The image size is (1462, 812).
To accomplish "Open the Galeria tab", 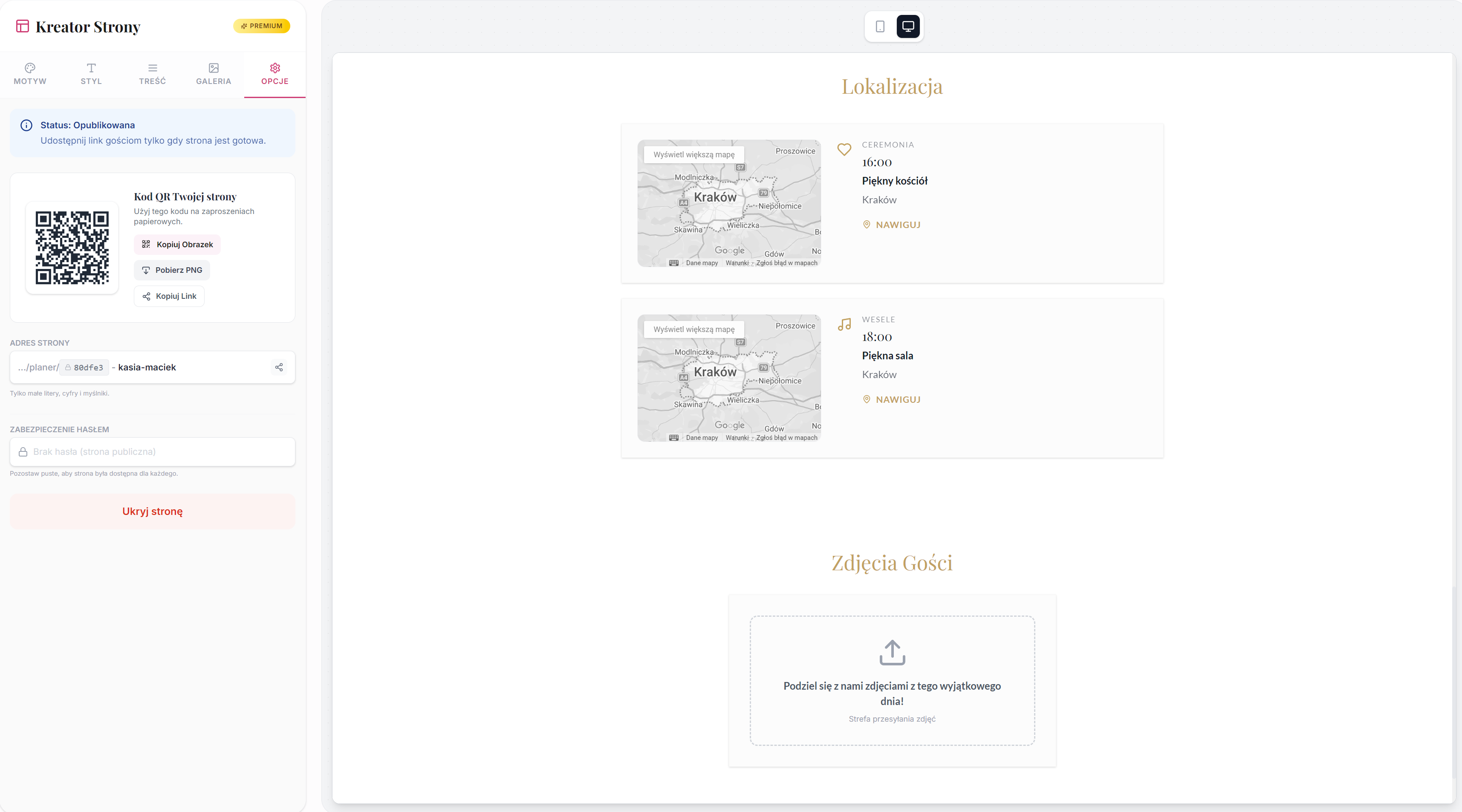I will 214,74.
